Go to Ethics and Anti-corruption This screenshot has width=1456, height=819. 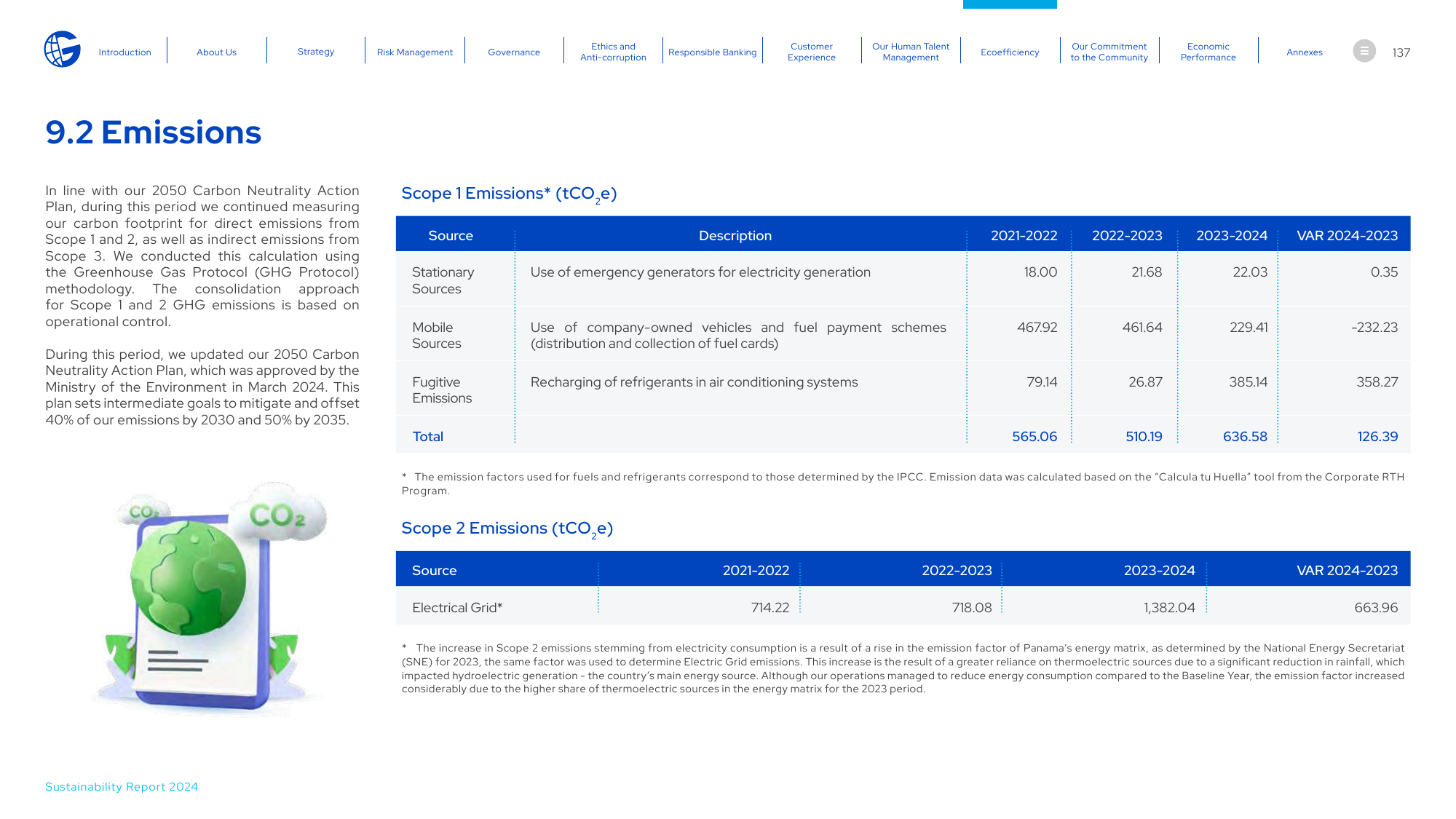click(x=613, y=52)
